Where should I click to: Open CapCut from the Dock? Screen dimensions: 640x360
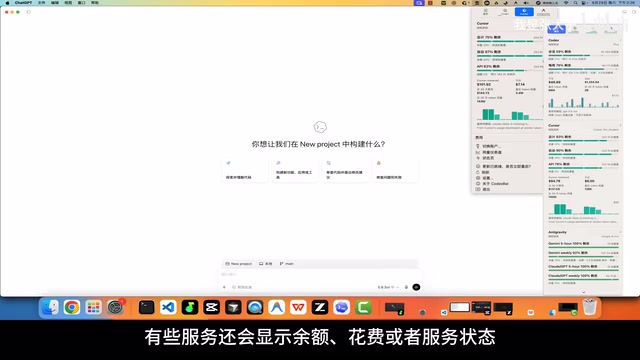pyautogui.click(x=211, y=307)
